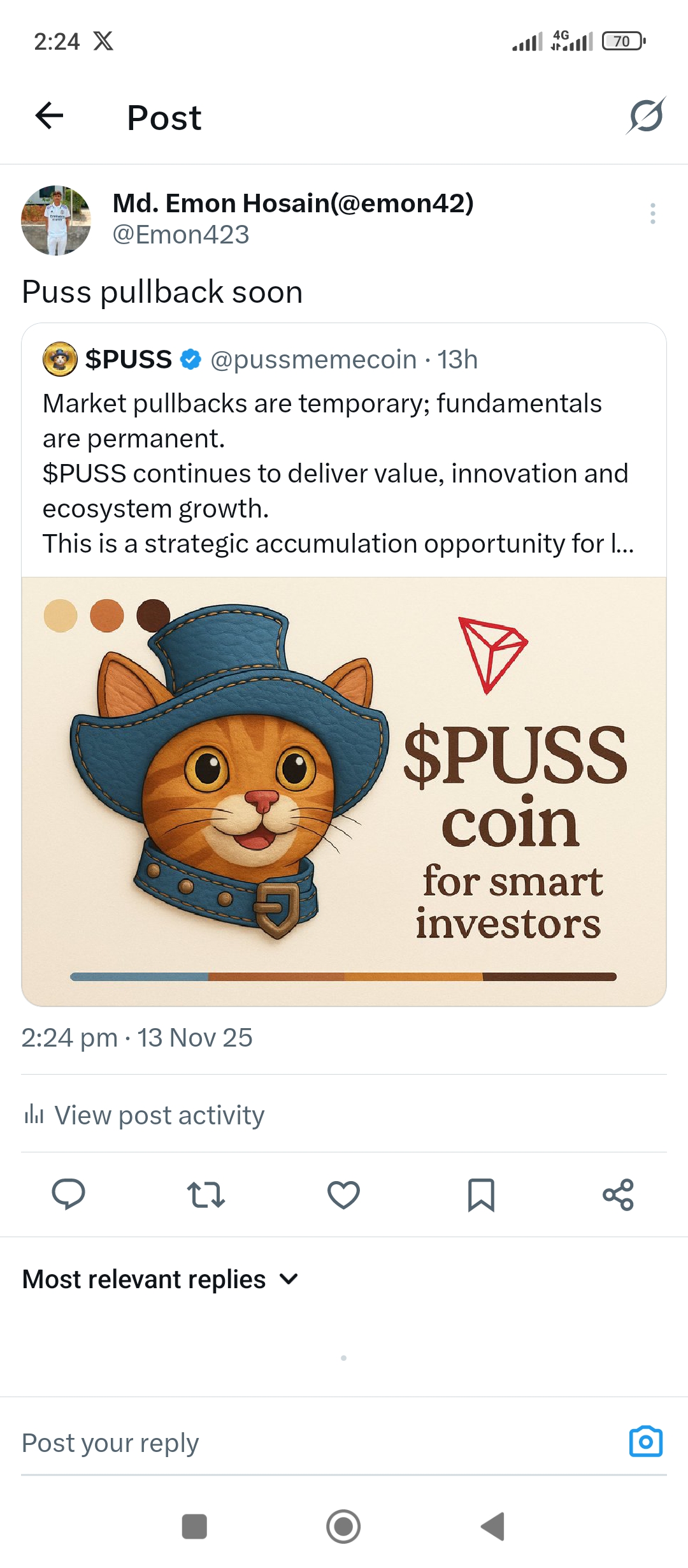This screenshot has width=688, height=1568.
Task: Bookmark this post
Action: pyautogui.click(x=481, y=1194)
